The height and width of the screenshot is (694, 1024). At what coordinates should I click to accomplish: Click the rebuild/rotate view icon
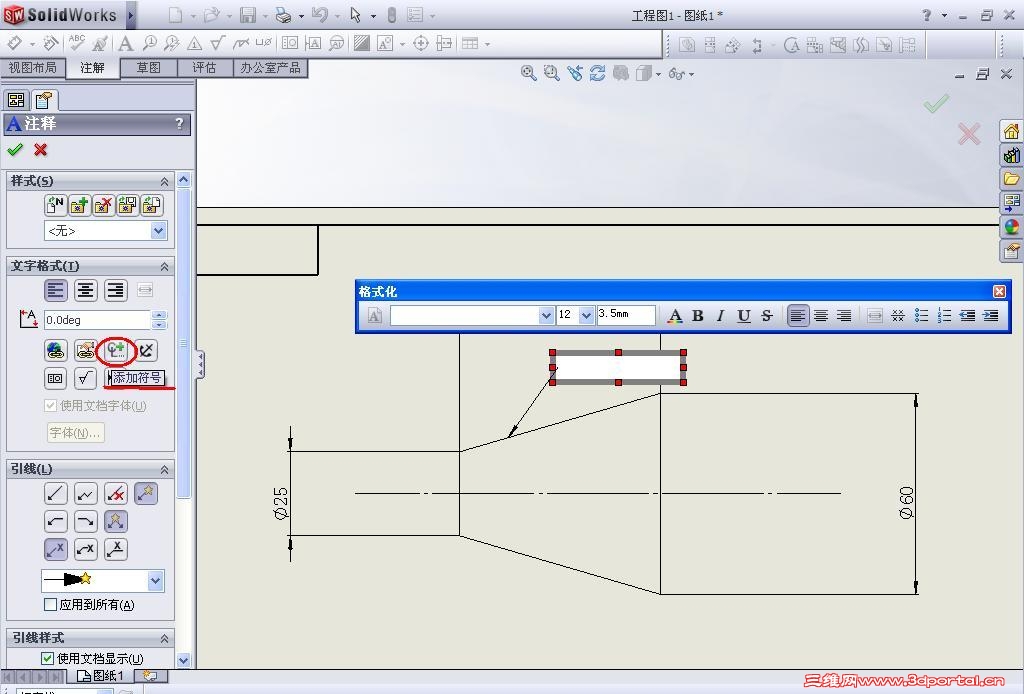[598, 73]
